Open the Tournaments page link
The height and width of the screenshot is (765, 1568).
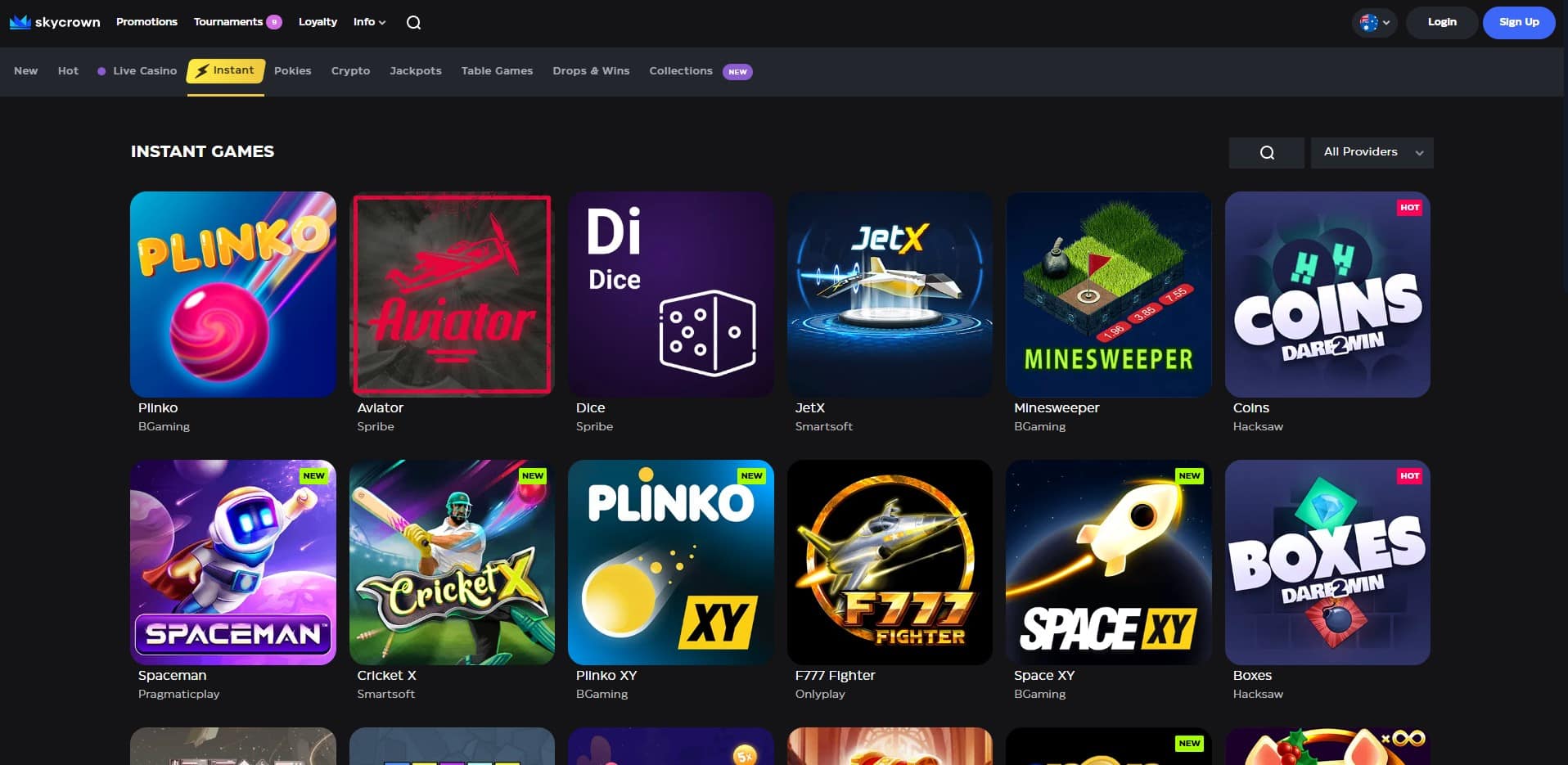(228, 22)
